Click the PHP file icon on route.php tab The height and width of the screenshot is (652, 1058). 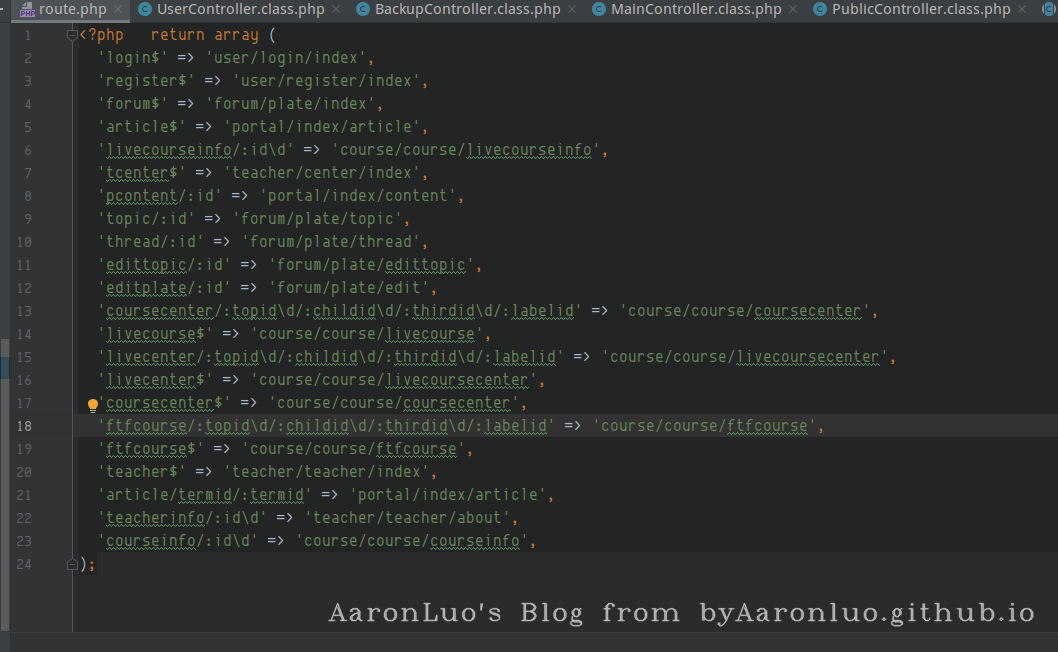(27, 10)
